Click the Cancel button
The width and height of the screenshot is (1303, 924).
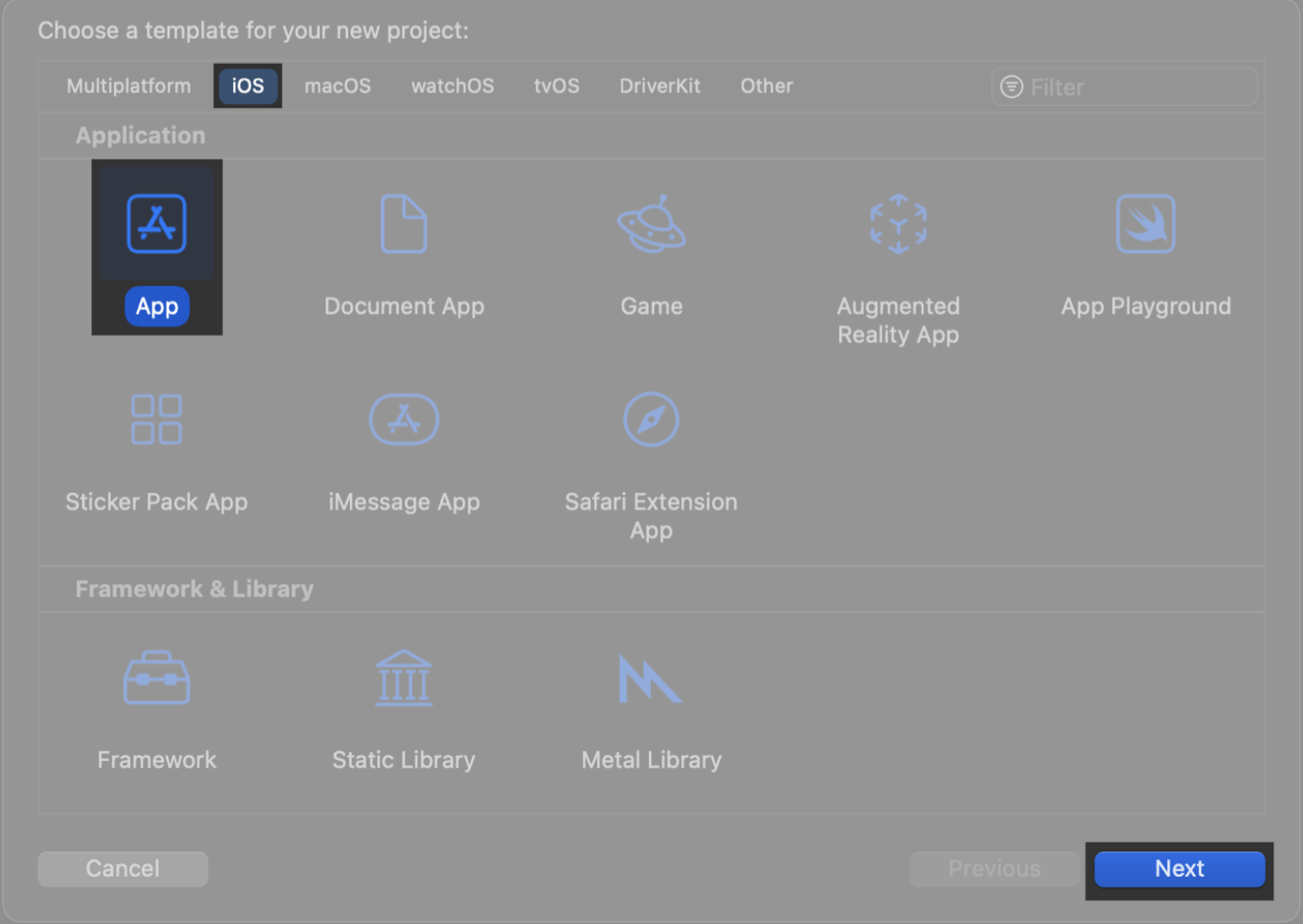coord(123,869)
